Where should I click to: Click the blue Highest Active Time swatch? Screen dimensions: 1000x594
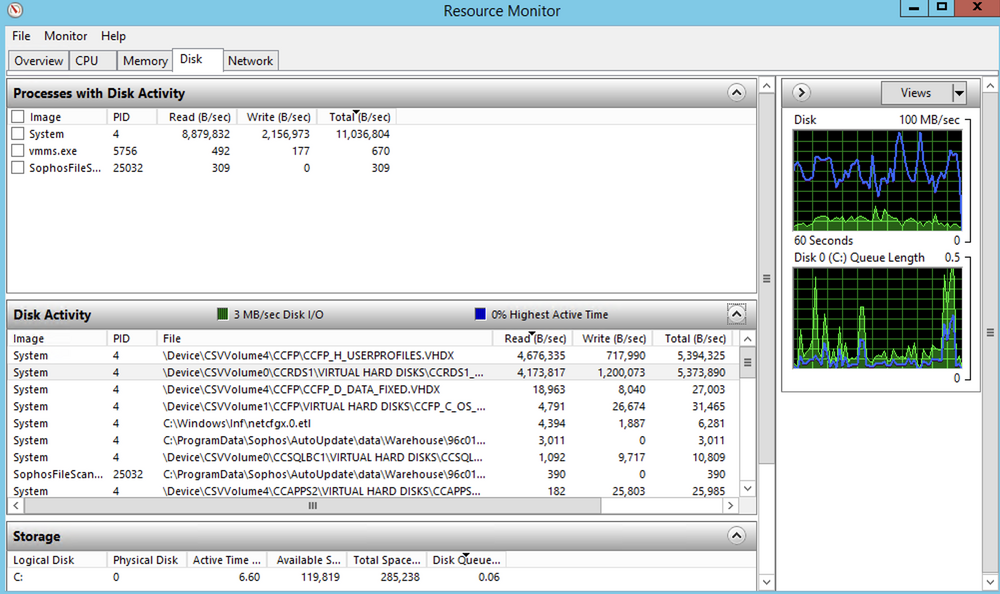click(480, 314)
